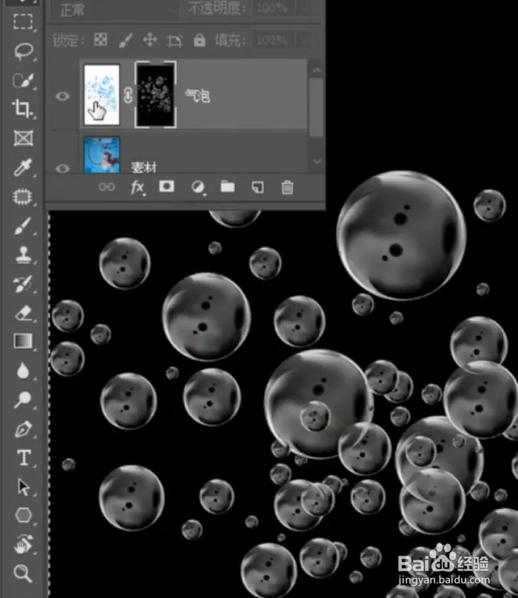Image resolution: width=518 pixels, height=598 pixels.
Task: Select the Frame tool
Action: pyautogui.click(x=23, y=138)
